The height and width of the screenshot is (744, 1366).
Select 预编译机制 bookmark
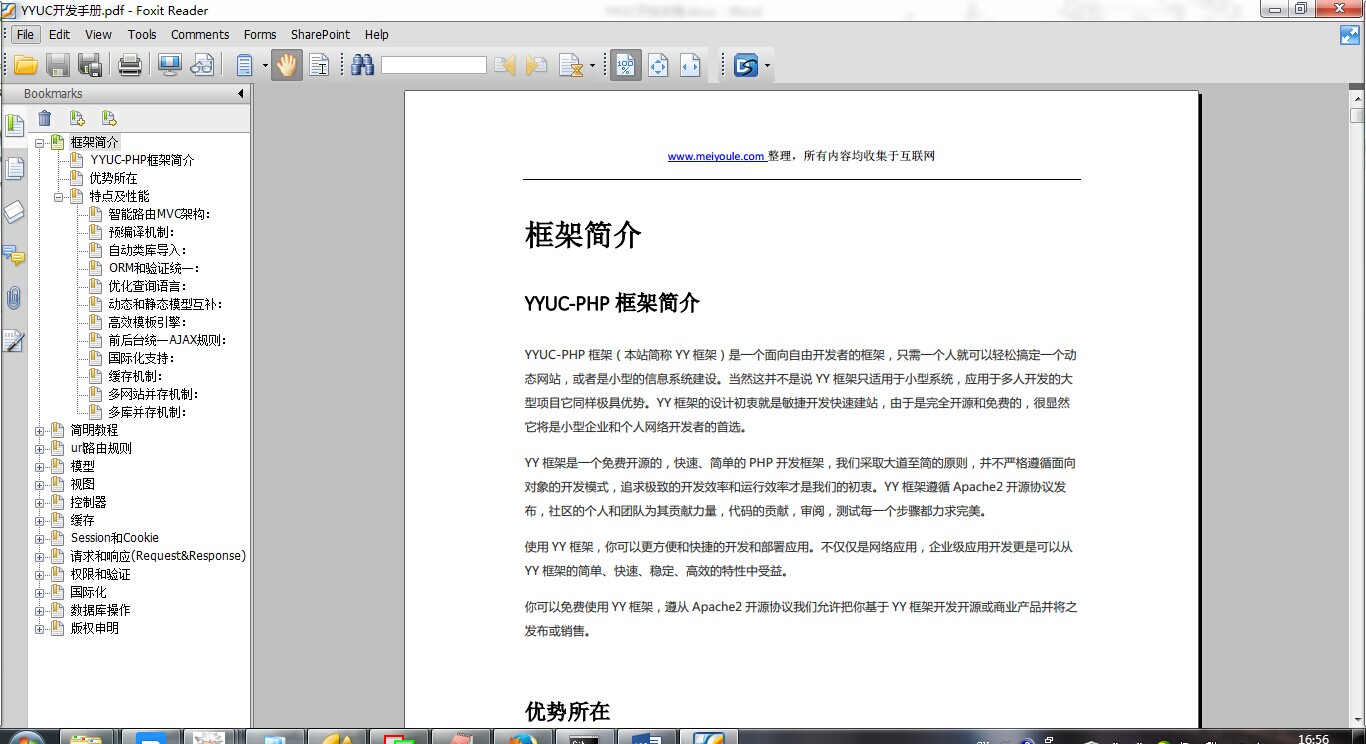[x=141, y=232]
